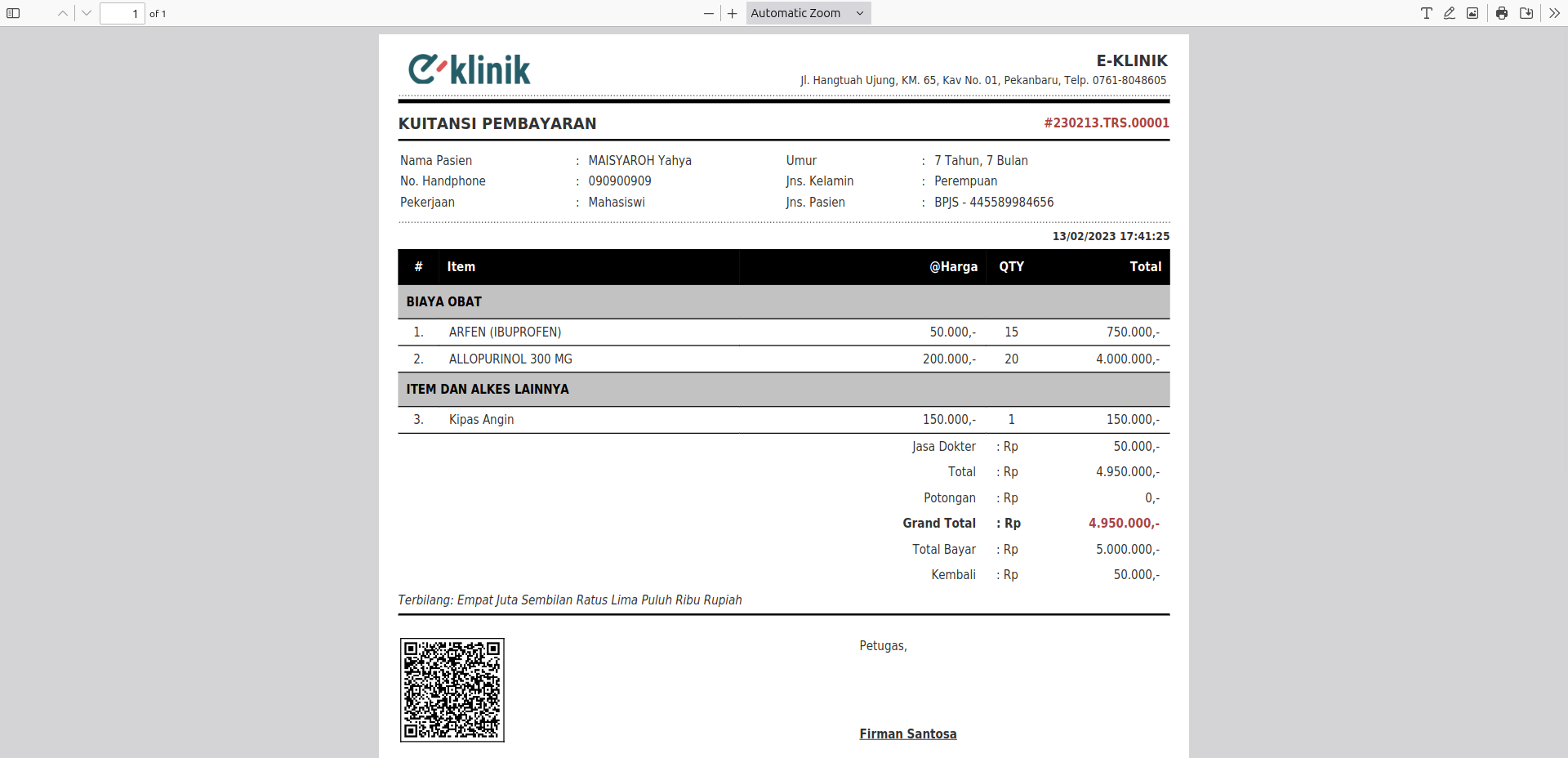1568x758 pixels.
Task: Select the clinic address line
Action: [983, 80]
